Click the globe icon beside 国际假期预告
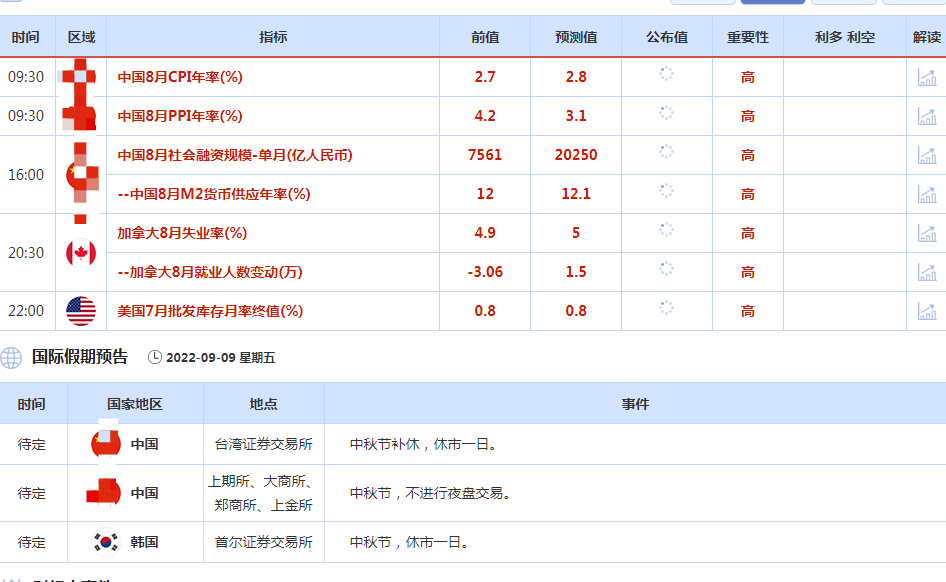946x582 pixels. pyautogui.click(x=11, y=357)
